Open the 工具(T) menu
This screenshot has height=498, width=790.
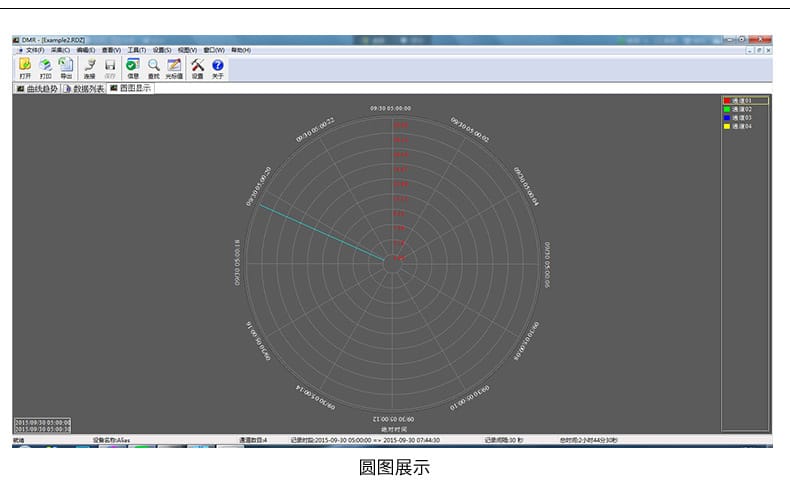[x=136, y=49]
